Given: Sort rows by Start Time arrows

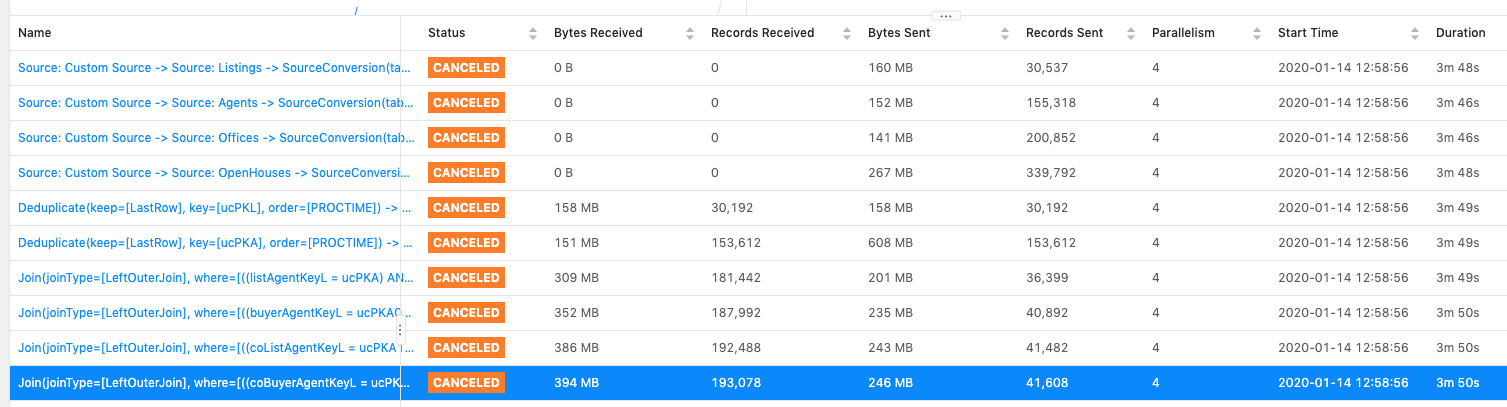Looking at the screenshot, I should 1415,33.
